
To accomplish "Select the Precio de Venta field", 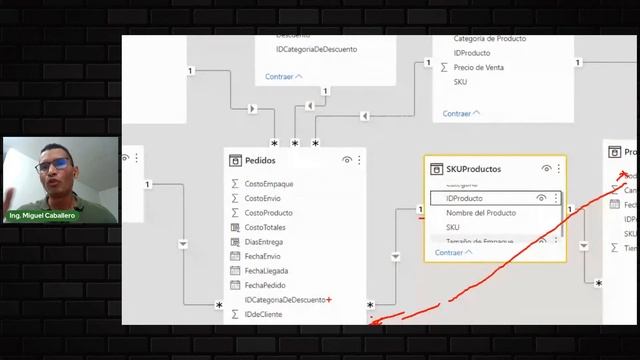I will 478,68.
